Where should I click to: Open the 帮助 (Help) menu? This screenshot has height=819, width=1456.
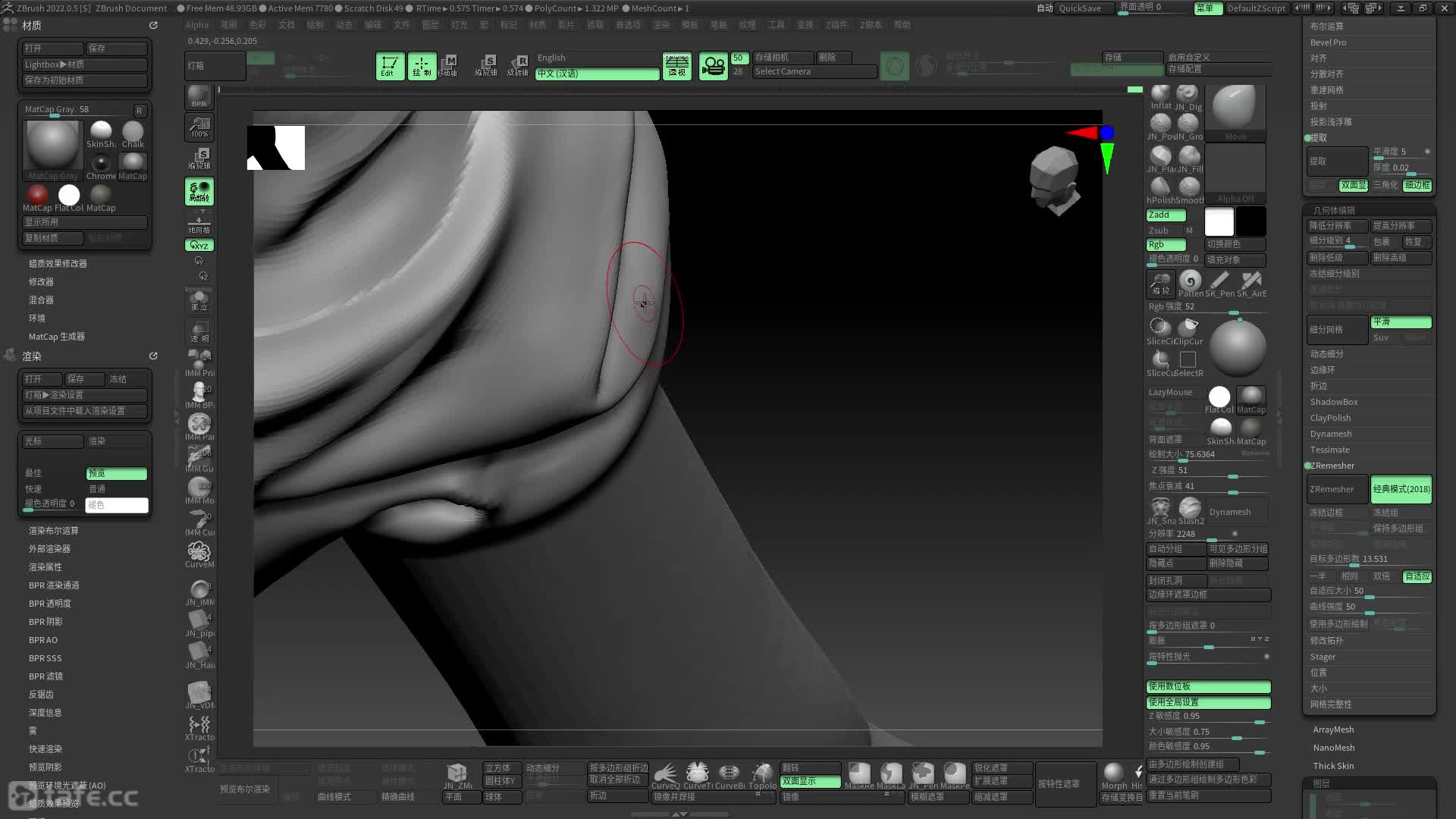pyautogui.click(x=902, y=25)
